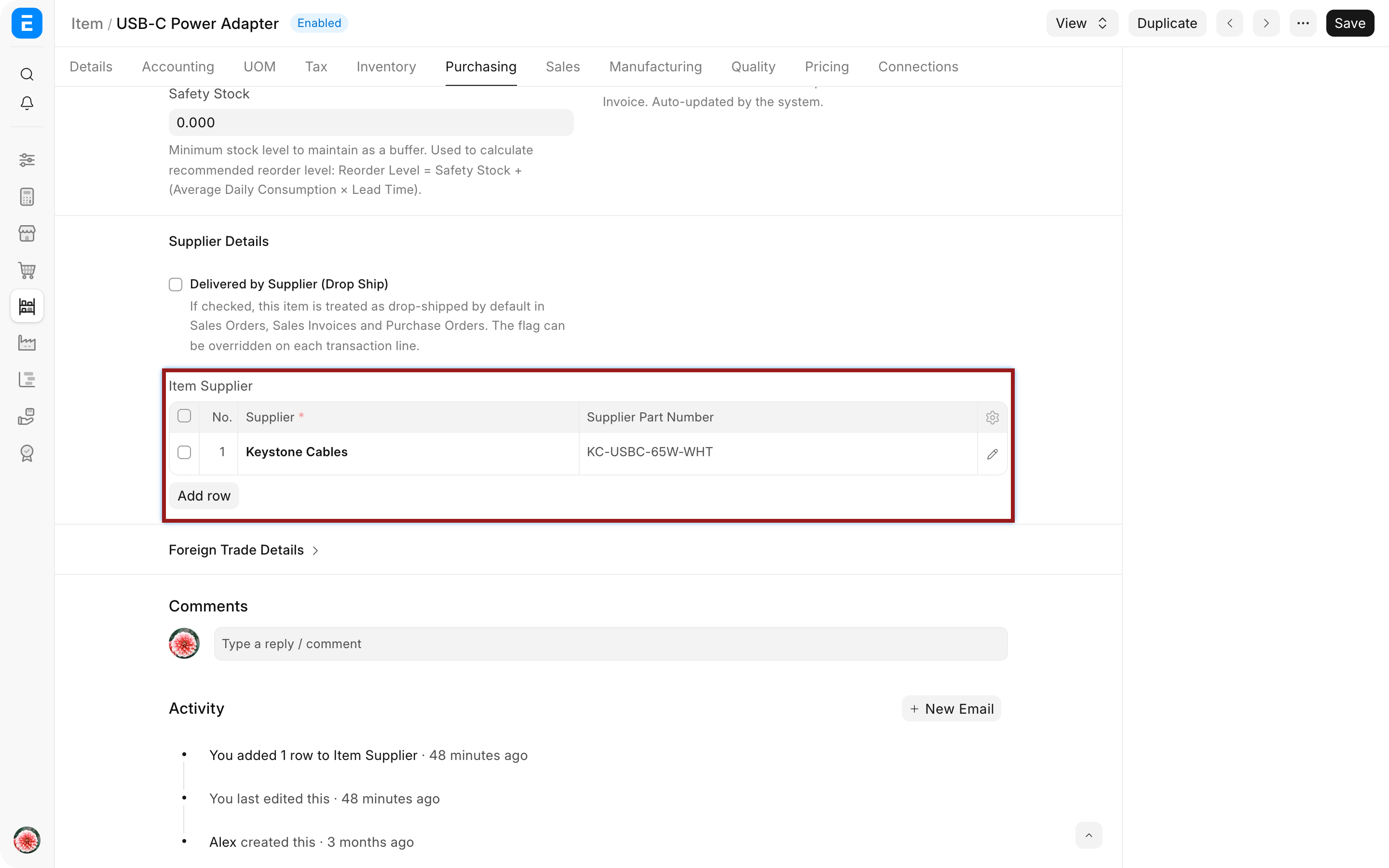Open notifications bell in the sidebar
Viewport: 1389px width, 868px height.
(x=27, y=103)
